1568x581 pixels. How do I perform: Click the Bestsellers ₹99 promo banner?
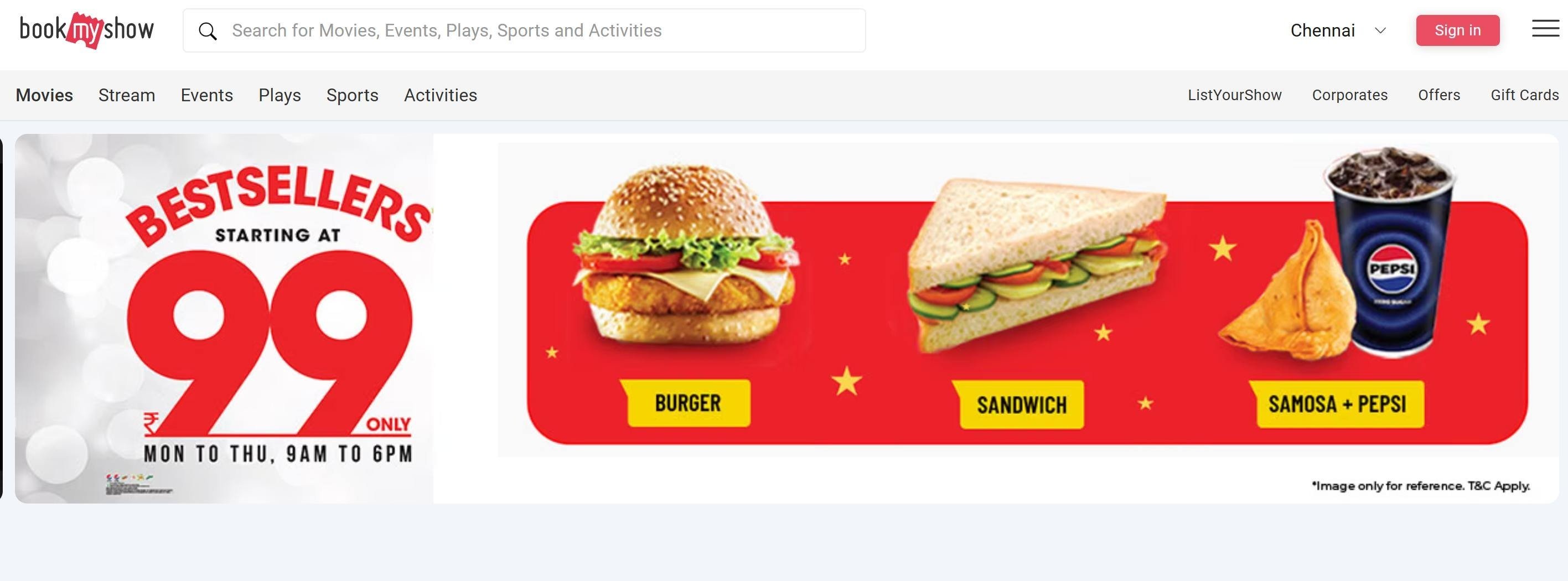[x=786, y=318]
